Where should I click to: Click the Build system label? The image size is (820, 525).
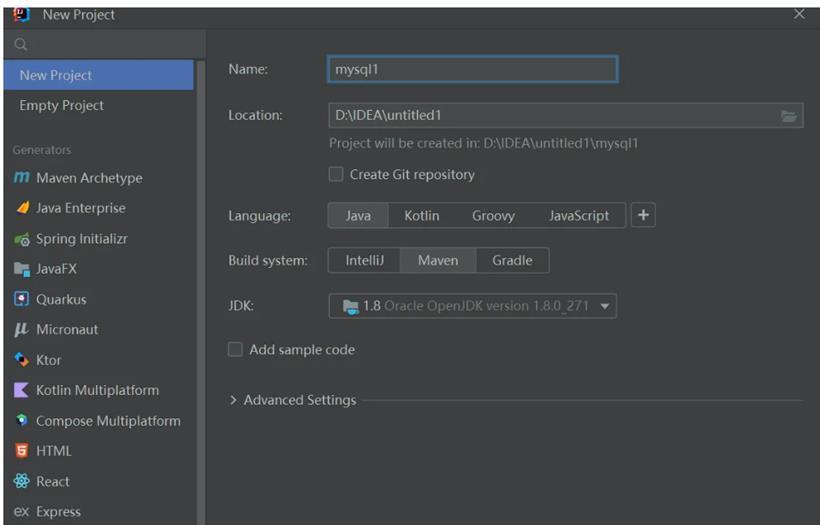[x=268, y=260]
